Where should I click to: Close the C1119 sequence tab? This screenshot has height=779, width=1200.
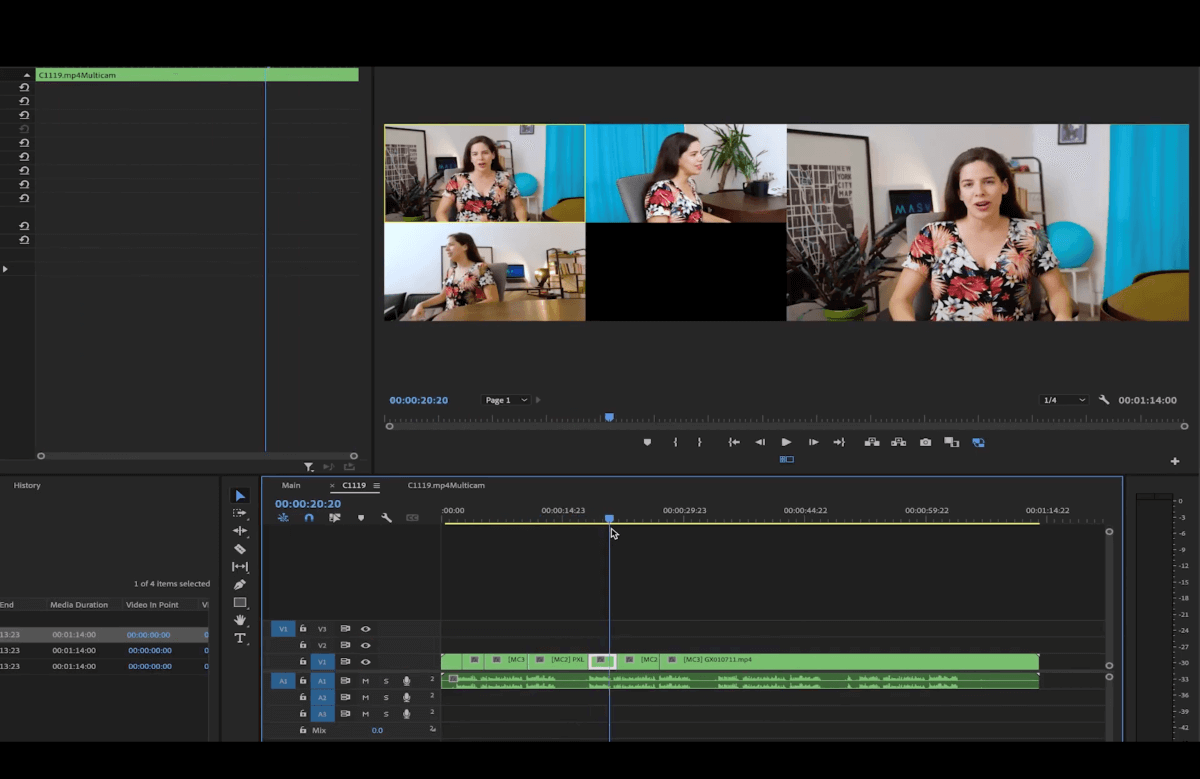332,486
